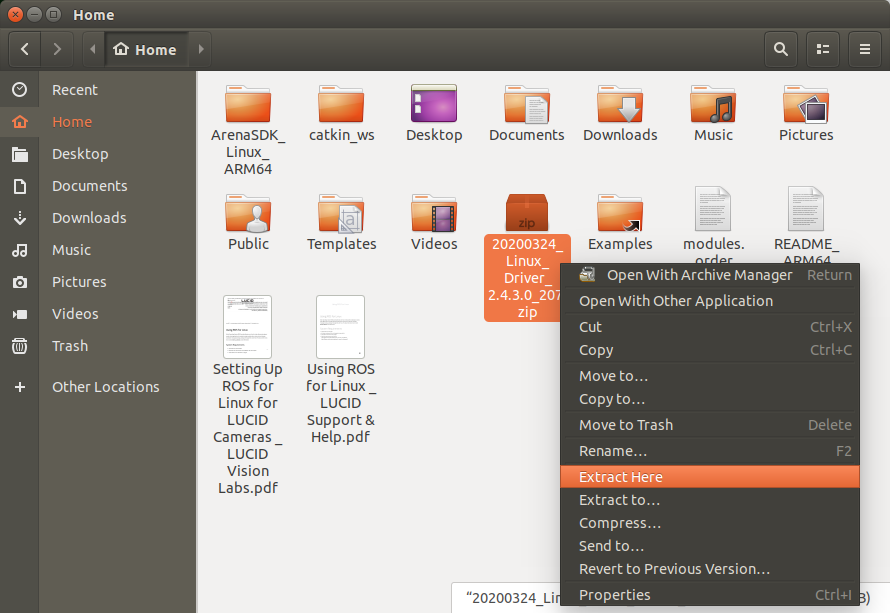Screen dimensions: 890x613
Task: Toggle list view icon in toolbar
Action: [x=823, y=48]
